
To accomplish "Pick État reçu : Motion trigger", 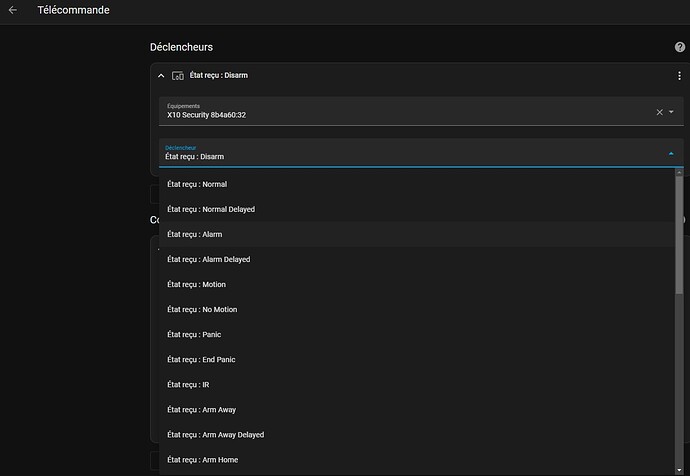I will (x=197, y=285).
